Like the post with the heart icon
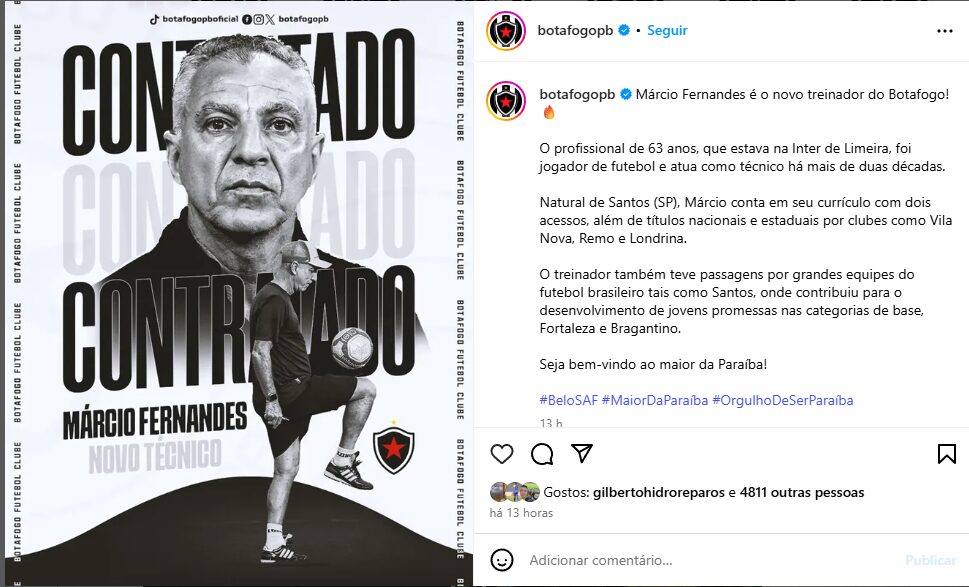Image resolution: width=969 pixels, height=587 pixels. pyautogui.click(x=502, y=454)
